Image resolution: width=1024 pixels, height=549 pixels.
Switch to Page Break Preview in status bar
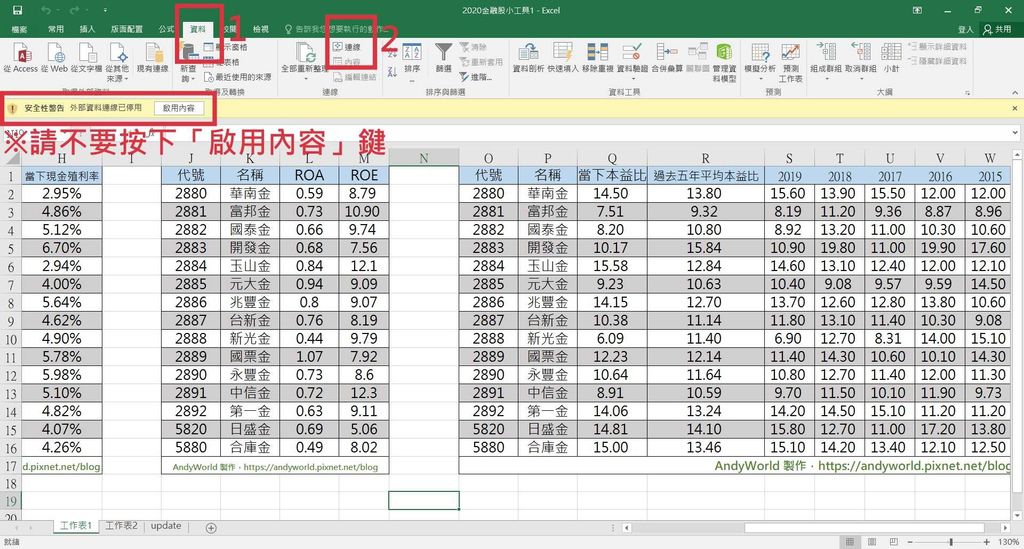pos(893,542)
